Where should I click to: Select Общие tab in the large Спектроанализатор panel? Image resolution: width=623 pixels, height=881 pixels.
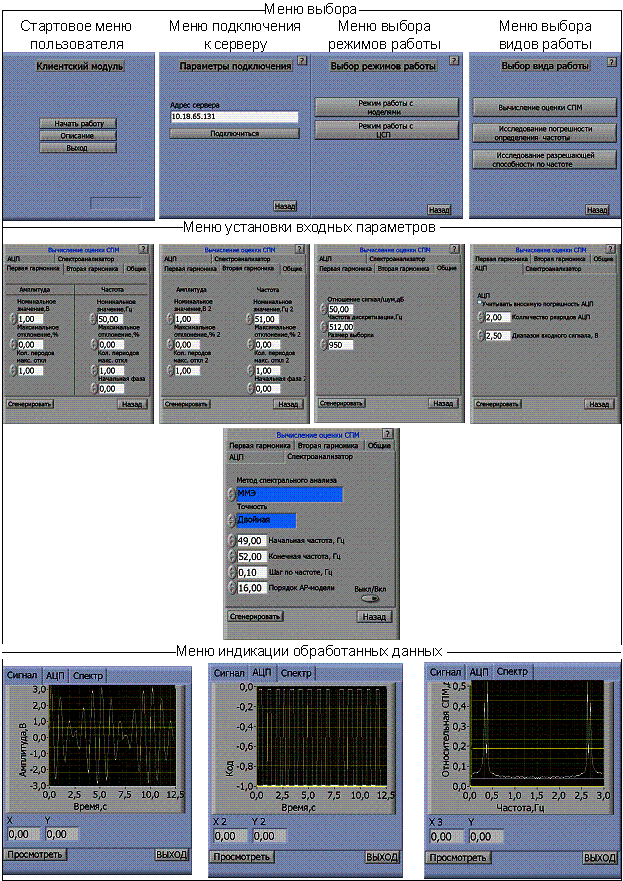(378, 446)
